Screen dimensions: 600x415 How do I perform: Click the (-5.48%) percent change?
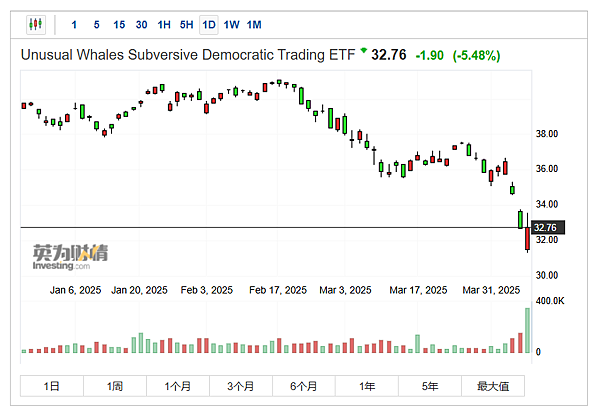click(476, 55)
